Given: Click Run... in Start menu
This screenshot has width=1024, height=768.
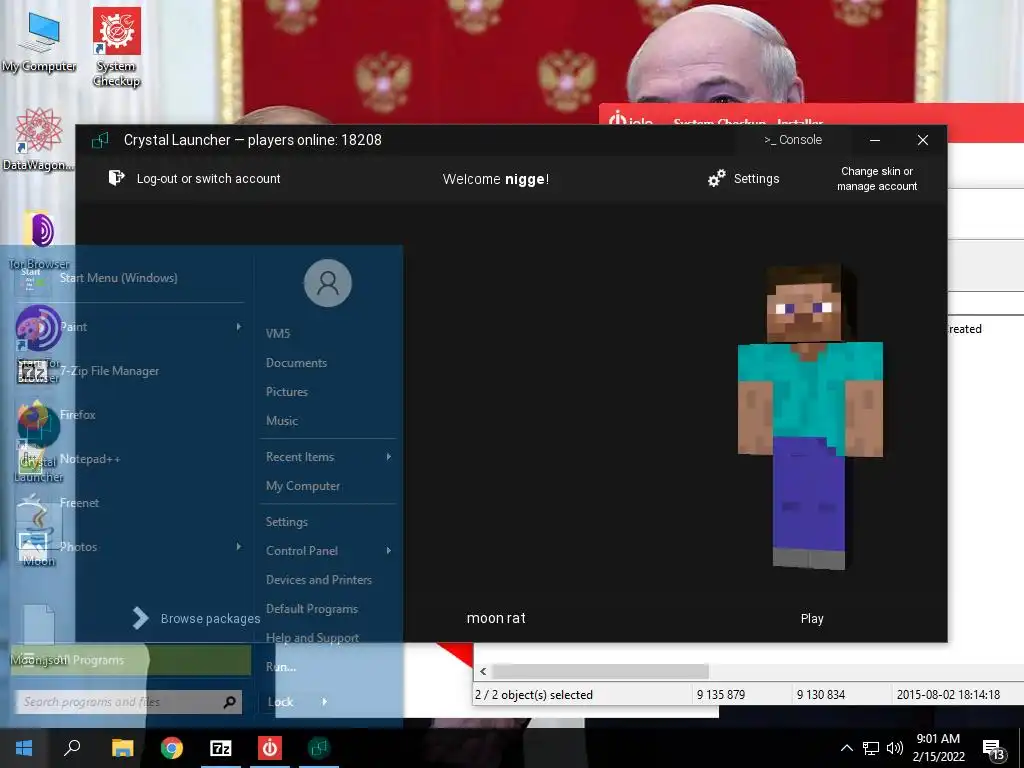Looking at the screenshot, I should [x=281, y=667].
